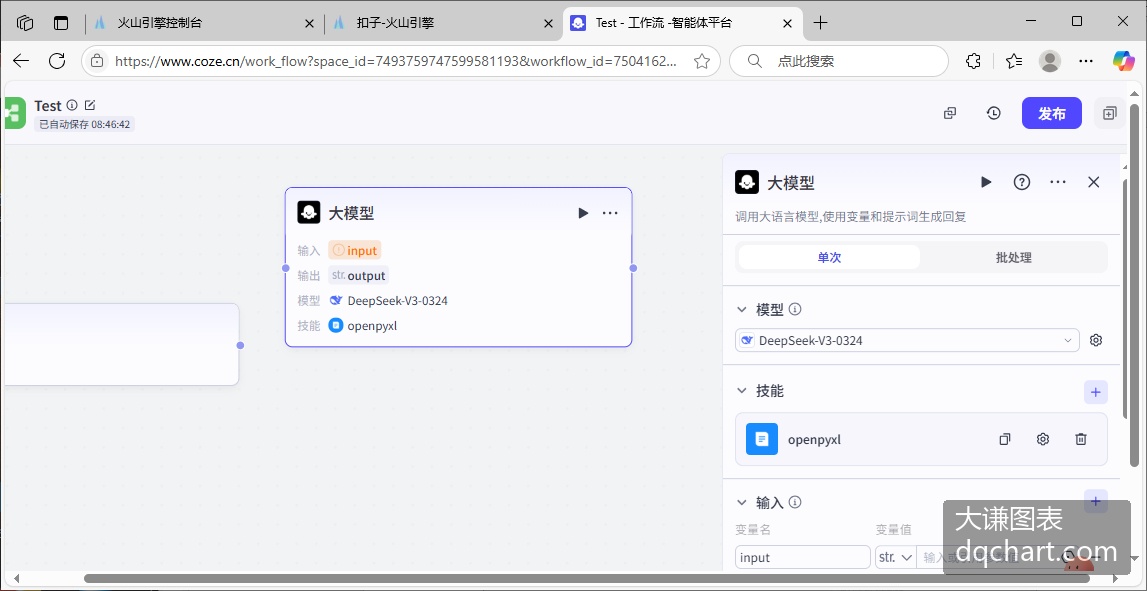
Task: Open browser settings and more menu
Action: click(1086, 61)
